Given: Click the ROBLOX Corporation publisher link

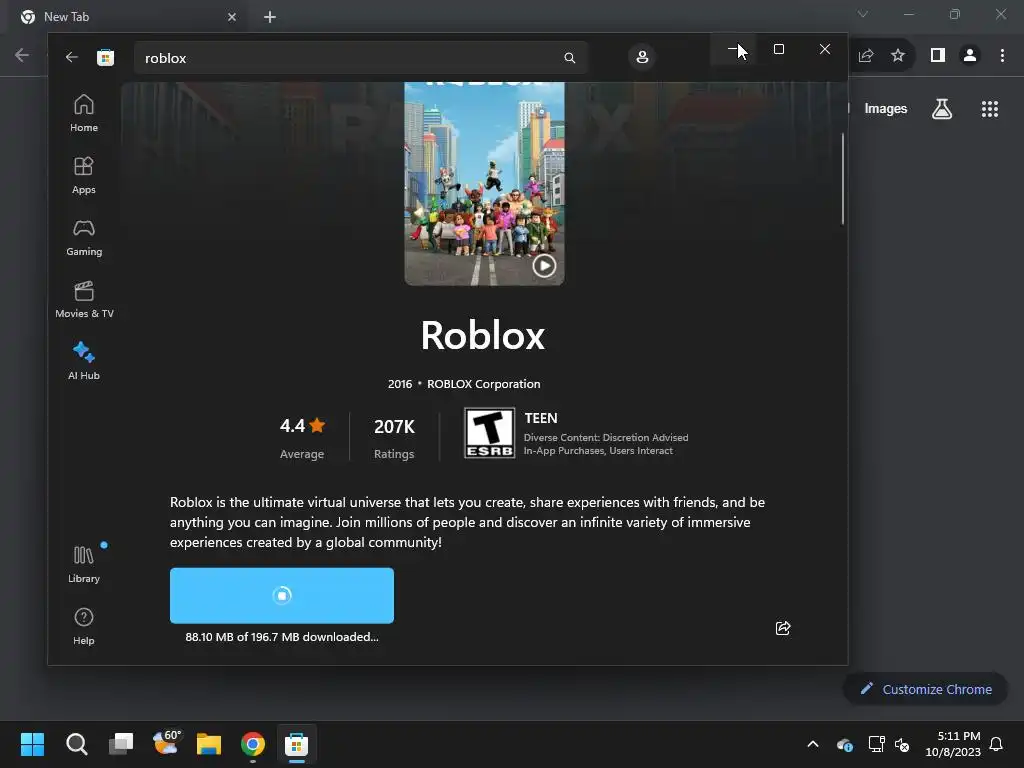Looking at the screenshot, I should (483, 384).
